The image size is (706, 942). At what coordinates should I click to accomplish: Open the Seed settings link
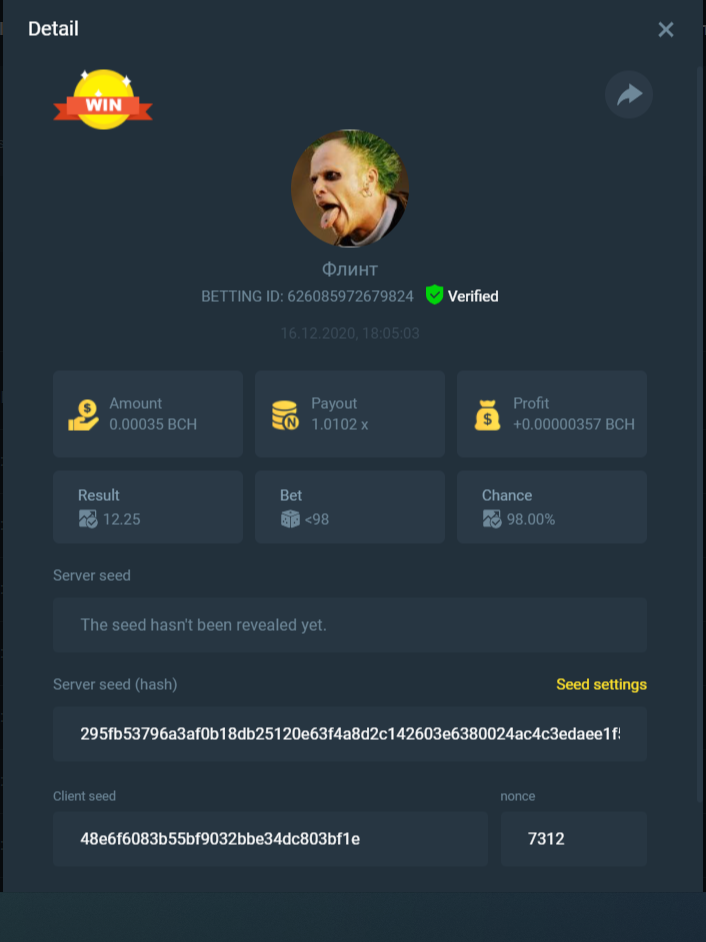pos(601,684)
